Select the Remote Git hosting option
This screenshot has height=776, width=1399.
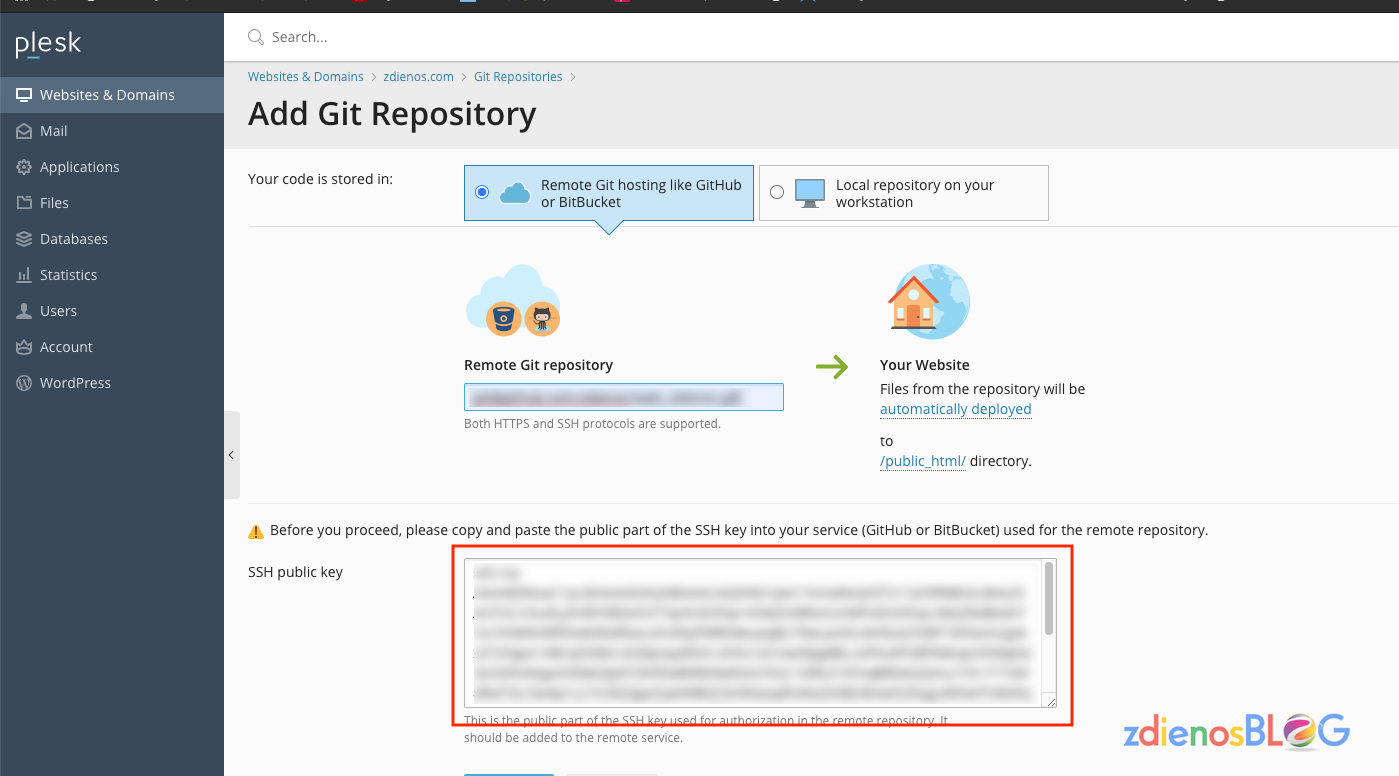[x=481, y=193]
